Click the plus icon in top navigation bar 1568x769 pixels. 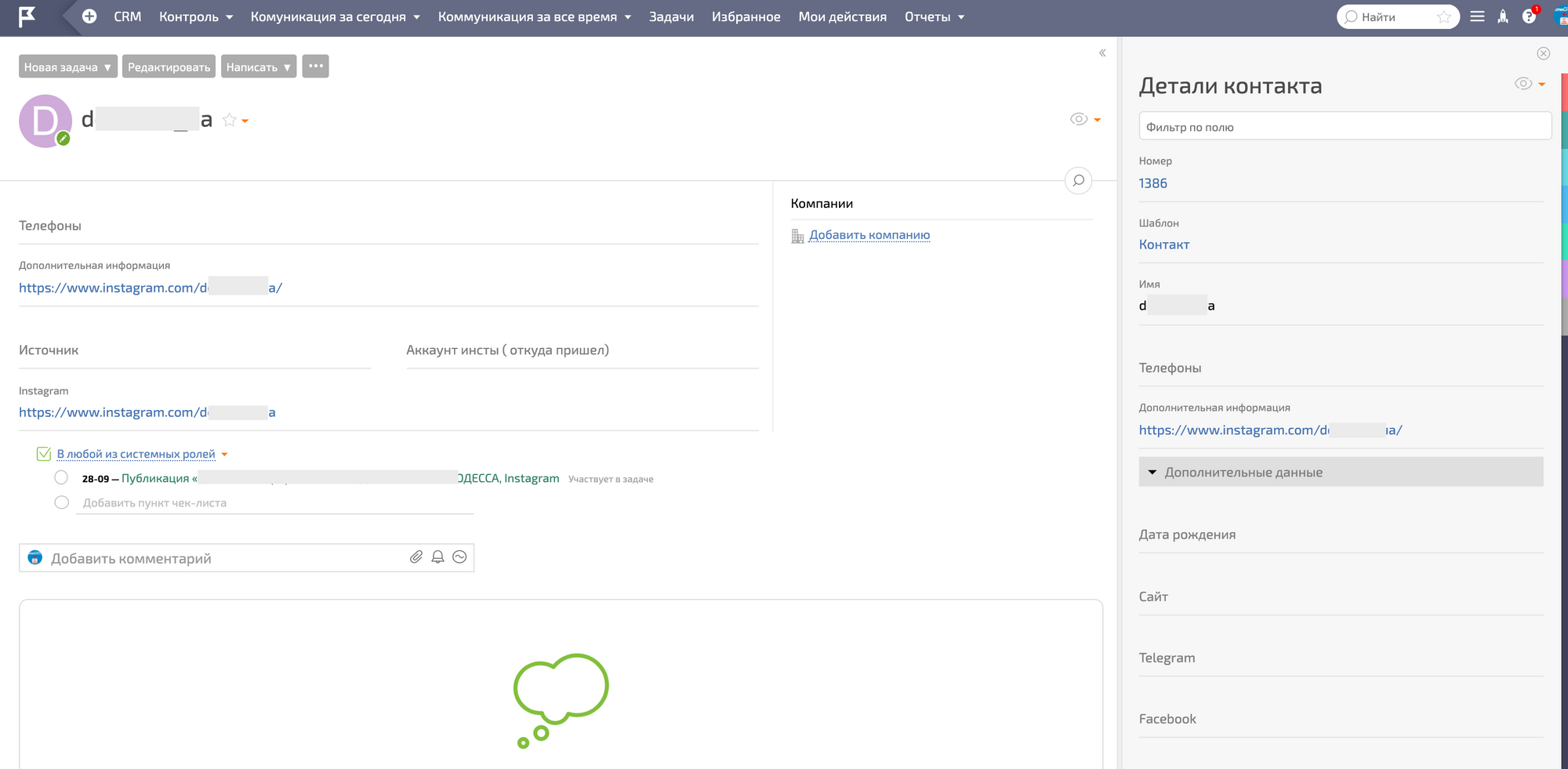[x=89, y=16]
